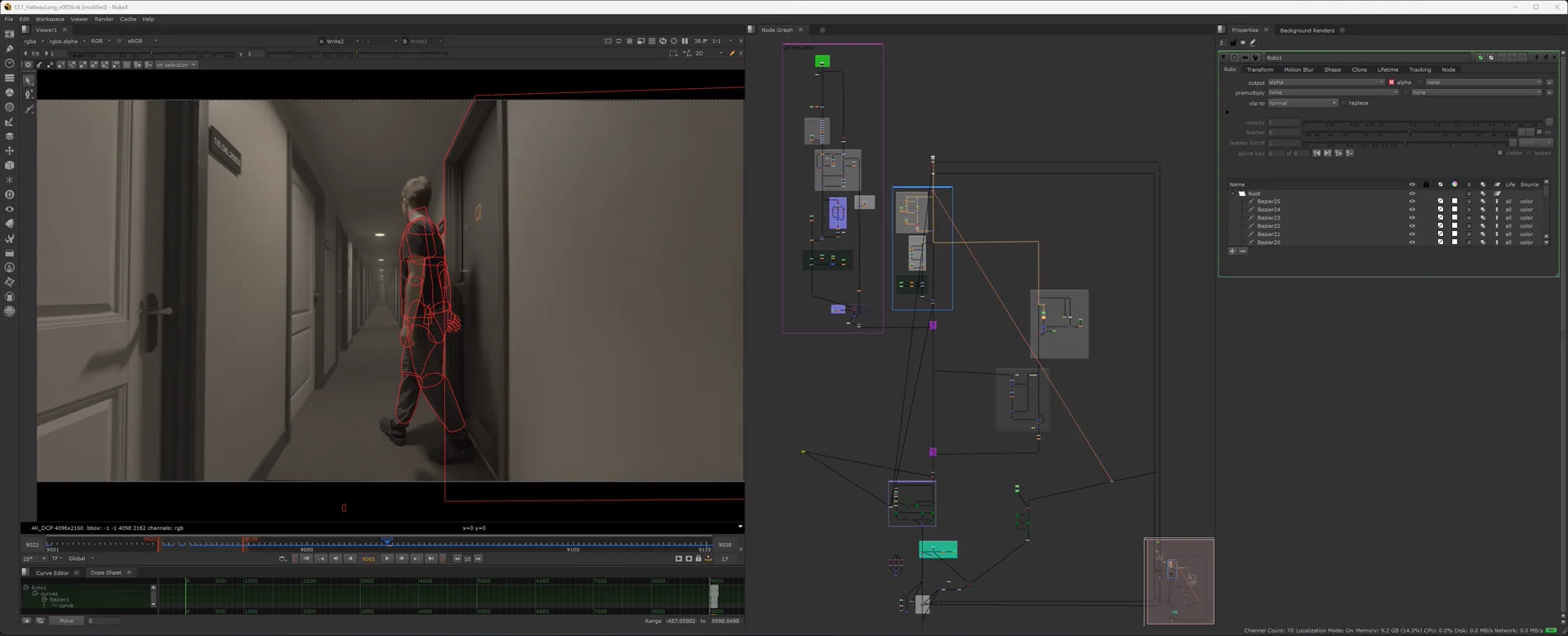This screenshot has height=636, width=1568.
Task: Open the Transform nodes toolbar menu
Action: click(x=9, y=151)
